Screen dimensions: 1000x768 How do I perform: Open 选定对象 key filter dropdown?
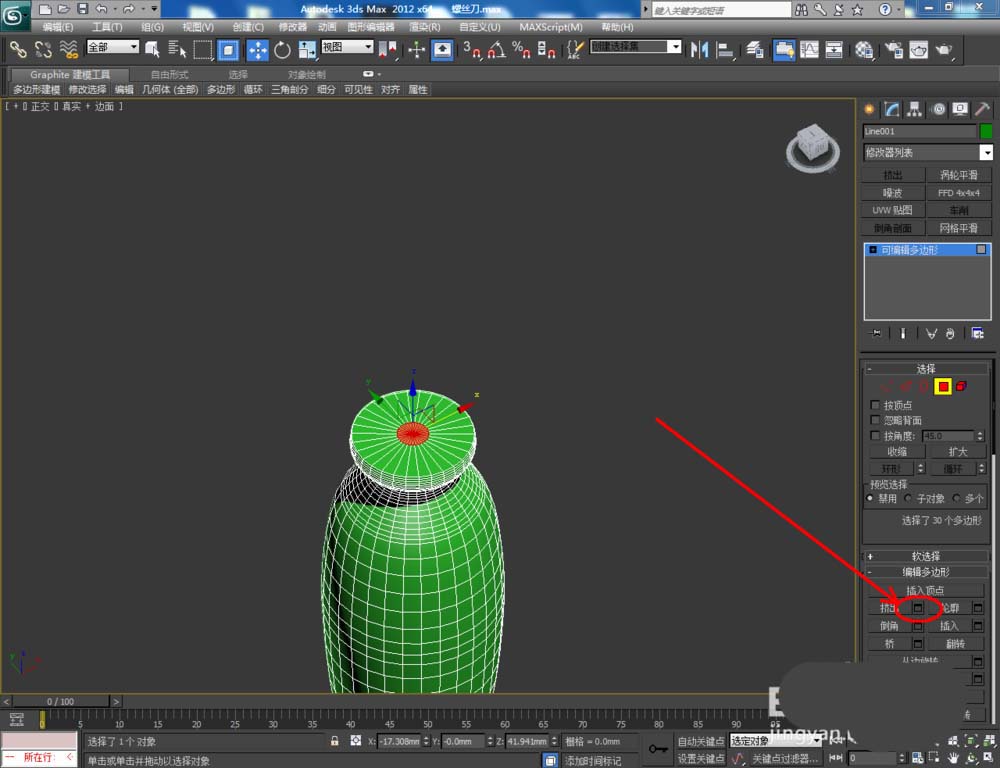(776, 741)
